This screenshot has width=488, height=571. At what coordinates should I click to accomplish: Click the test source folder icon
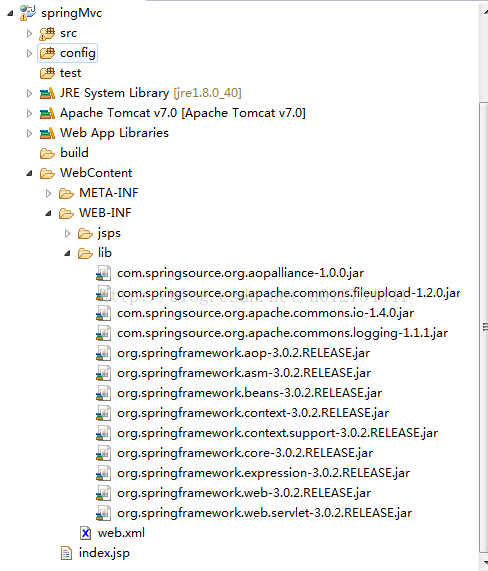[x=47, y=73]
